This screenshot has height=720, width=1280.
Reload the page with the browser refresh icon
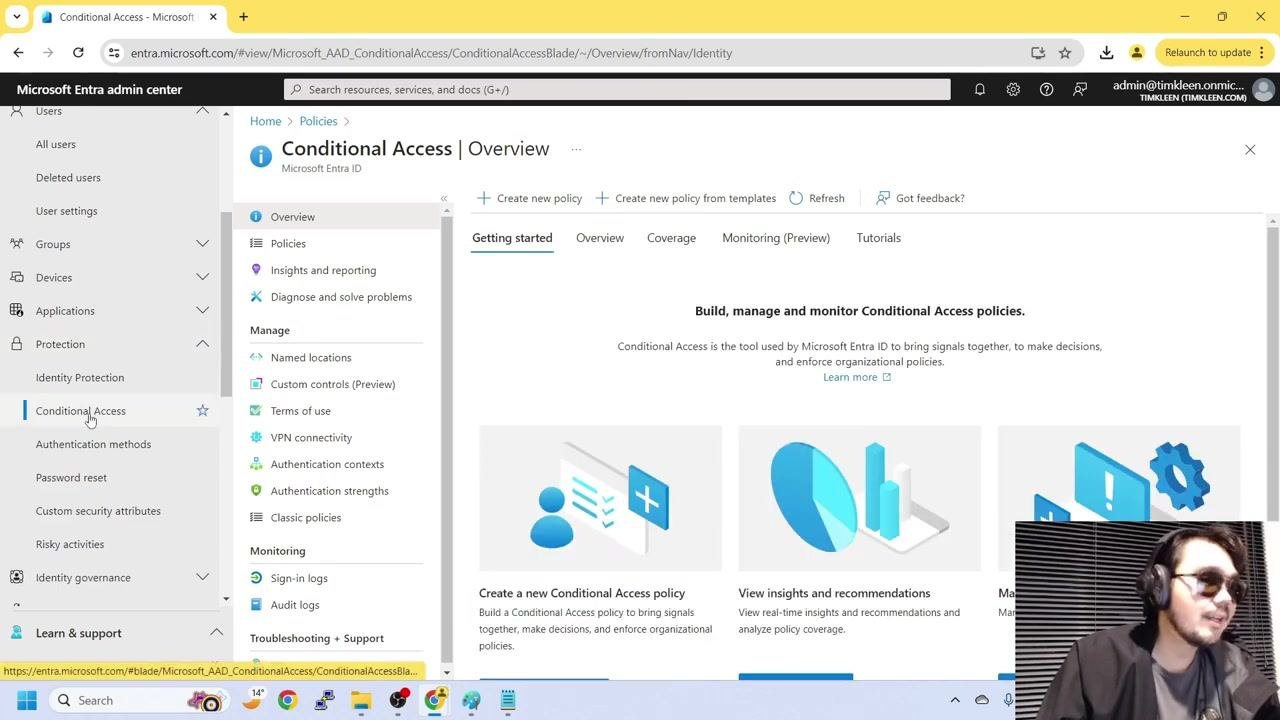pyautogui.click(x=78, y=52)
